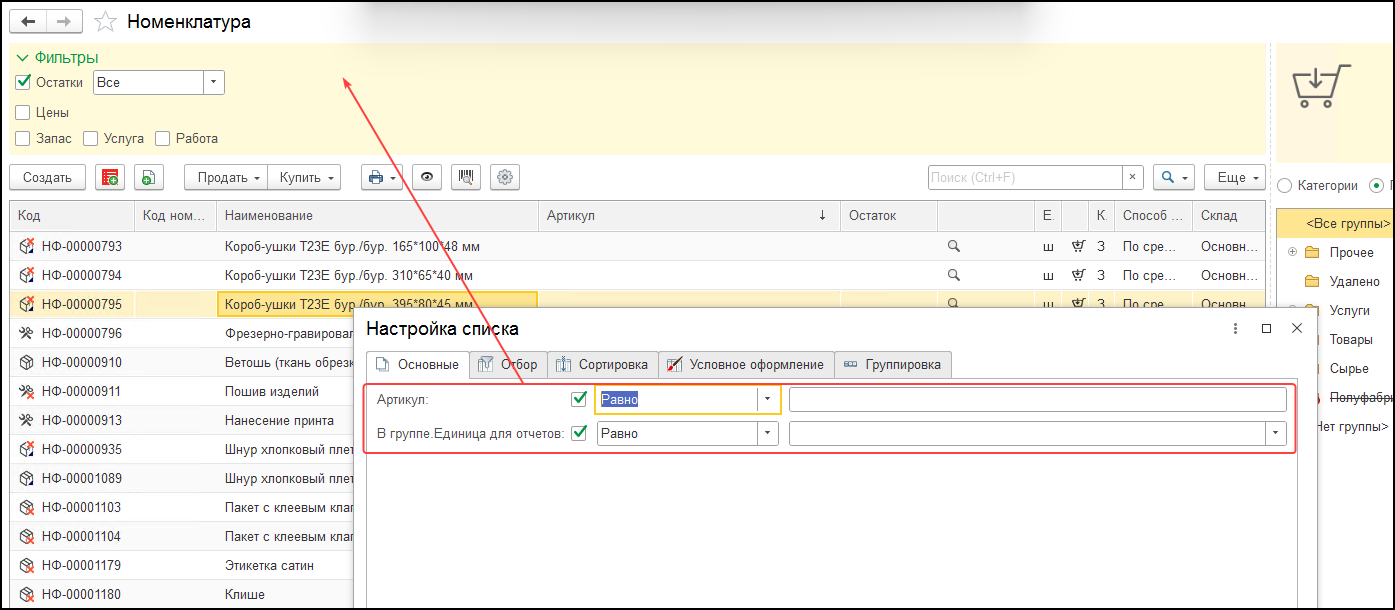Switch to the Отбор tab
Viewport: 1395px width, 610px height.
pyautogui.click(x=508, y=364)
